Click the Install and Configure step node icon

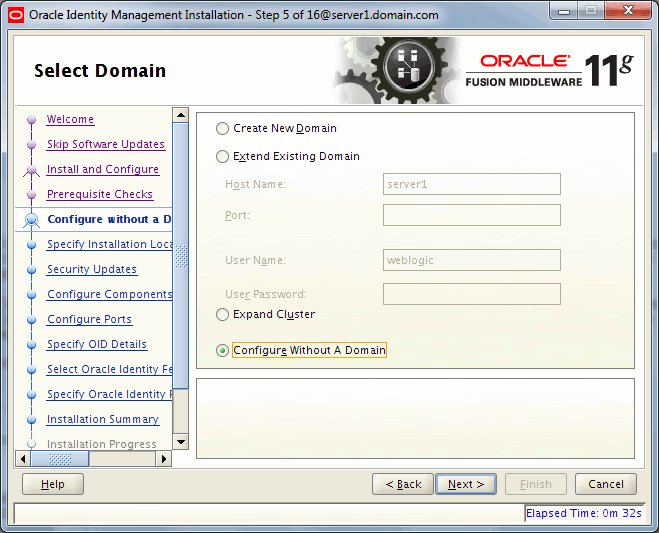coord(32,170)
